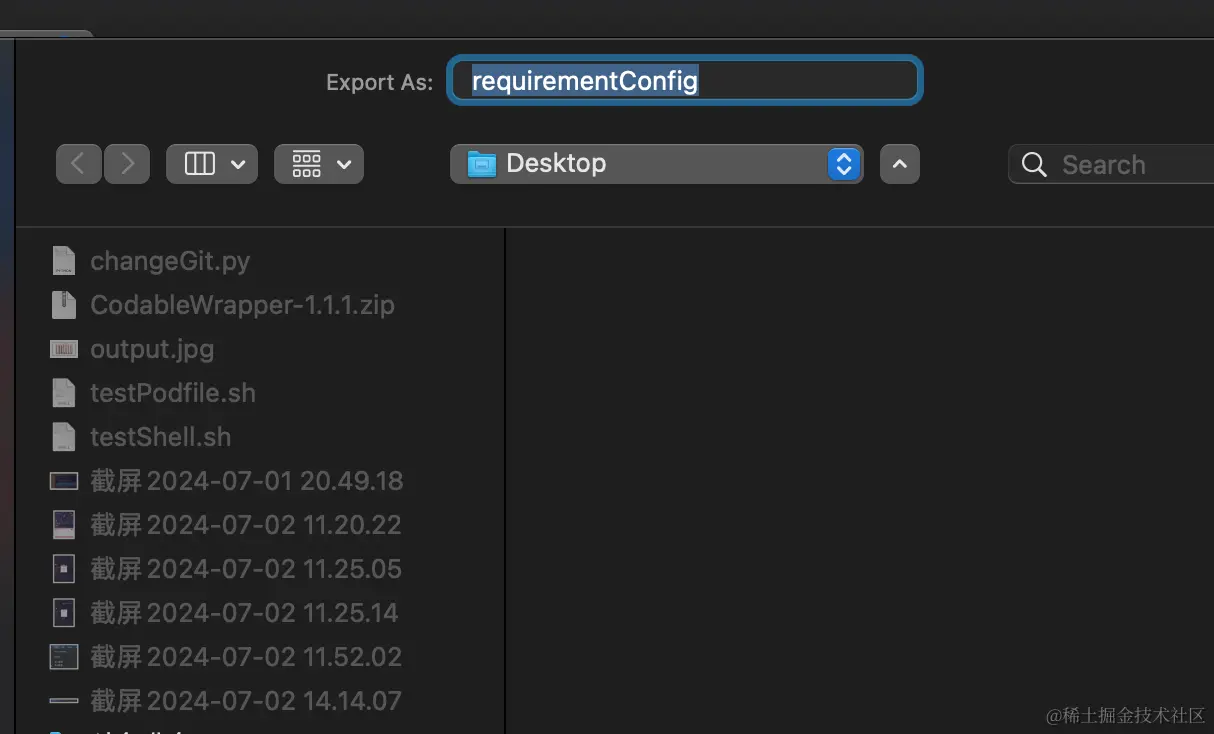Open the item grouping options dropdown
Viewport: 1214px width, 734px height.
point(319,164)
